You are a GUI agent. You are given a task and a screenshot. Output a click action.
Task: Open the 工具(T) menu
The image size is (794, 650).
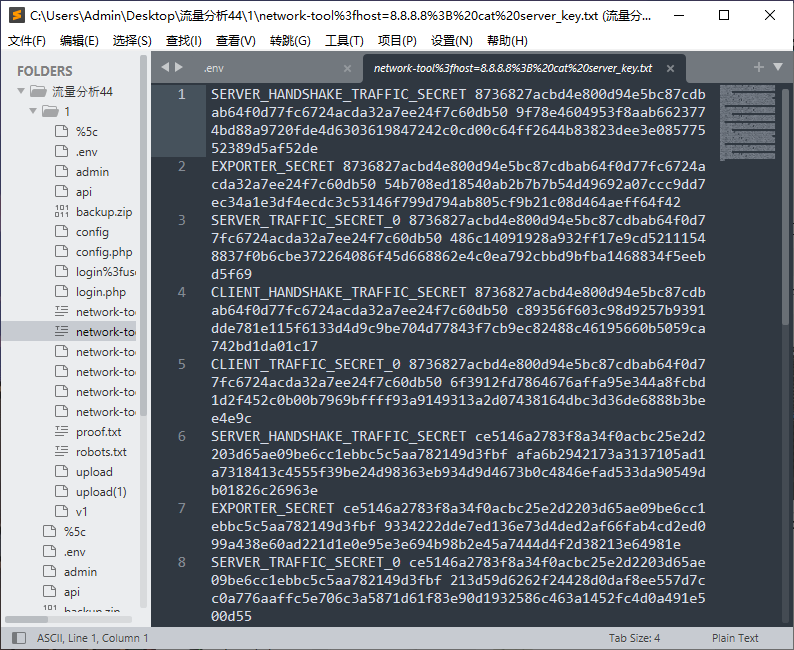coord(344,40)
